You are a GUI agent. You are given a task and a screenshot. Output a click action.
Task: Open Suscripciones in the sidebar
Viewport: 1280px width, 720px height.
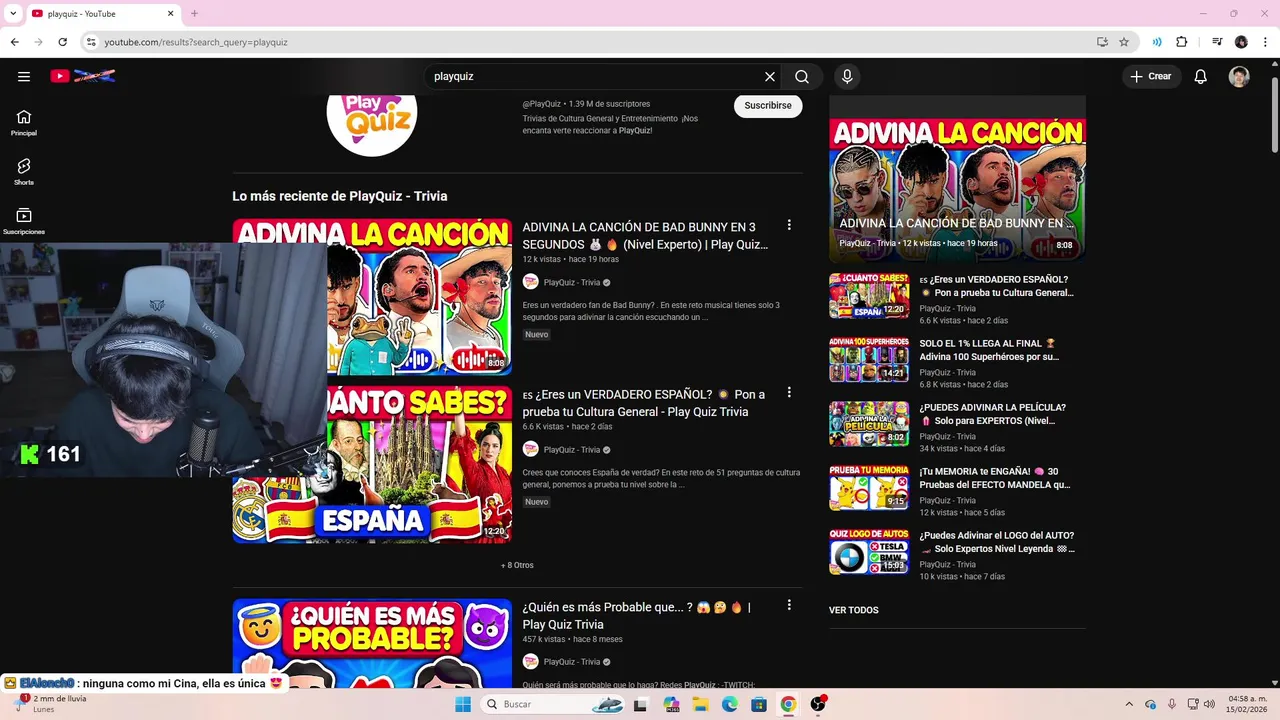[24, 220]
